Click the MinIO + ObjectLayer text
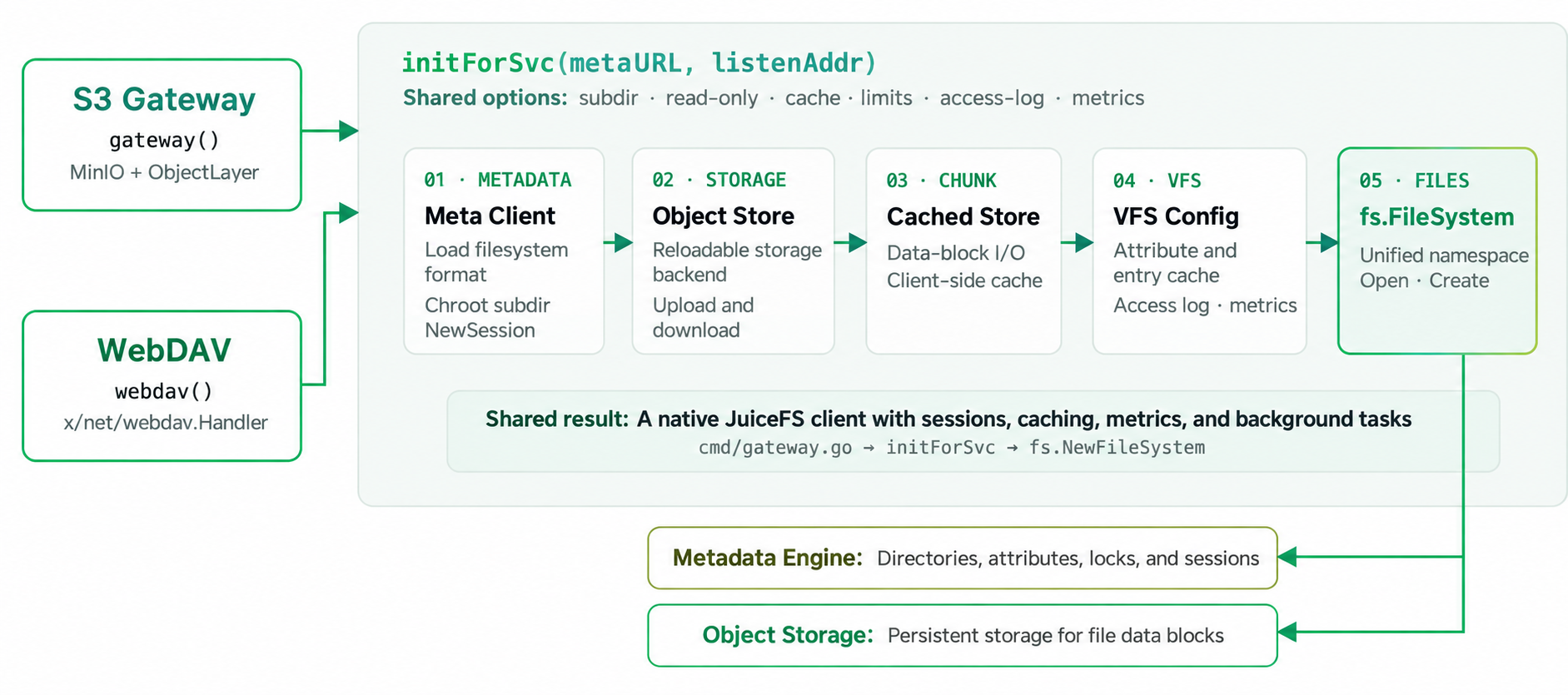Screen dimensions: 1568x695 coord(164,172)
